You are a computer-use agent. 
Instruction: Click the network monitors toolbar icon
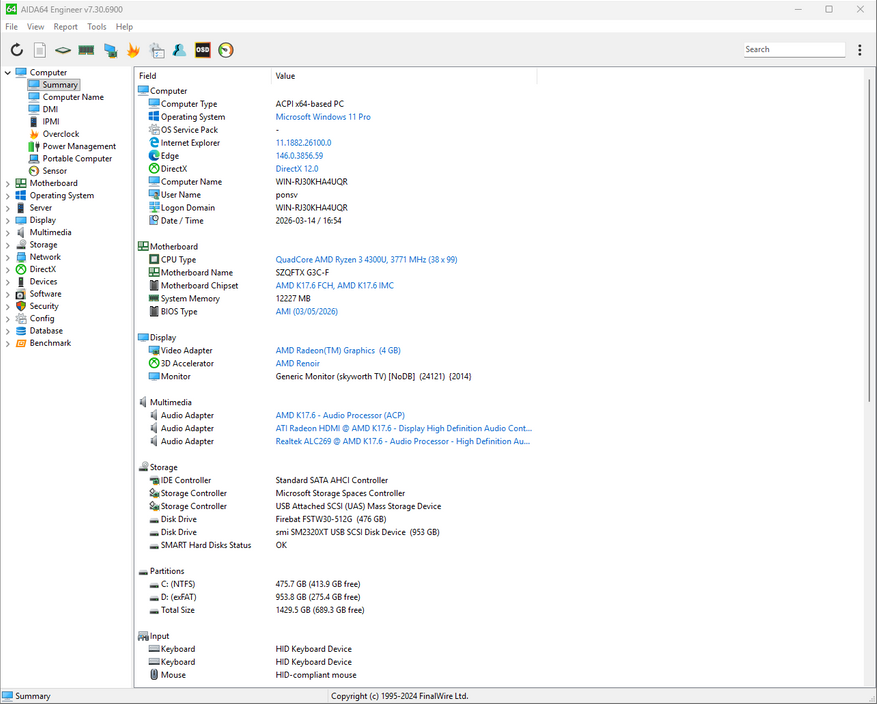pyautogui.click(x=110, y=50)
